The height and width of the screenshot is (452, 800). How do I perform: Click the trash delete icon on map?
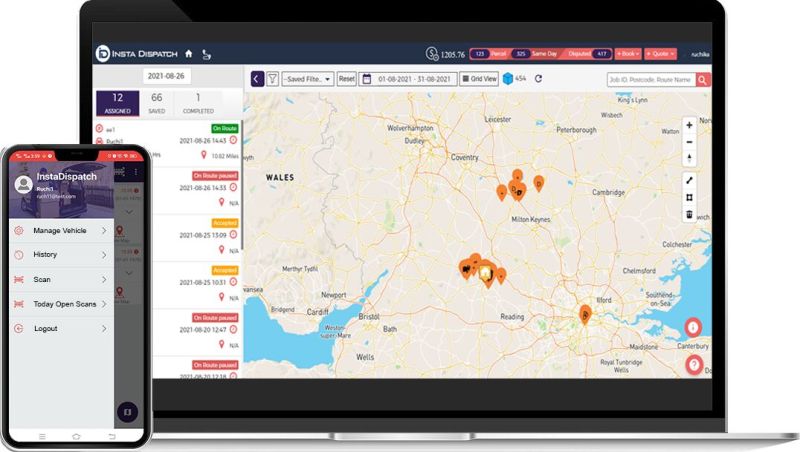pos(689,215)
